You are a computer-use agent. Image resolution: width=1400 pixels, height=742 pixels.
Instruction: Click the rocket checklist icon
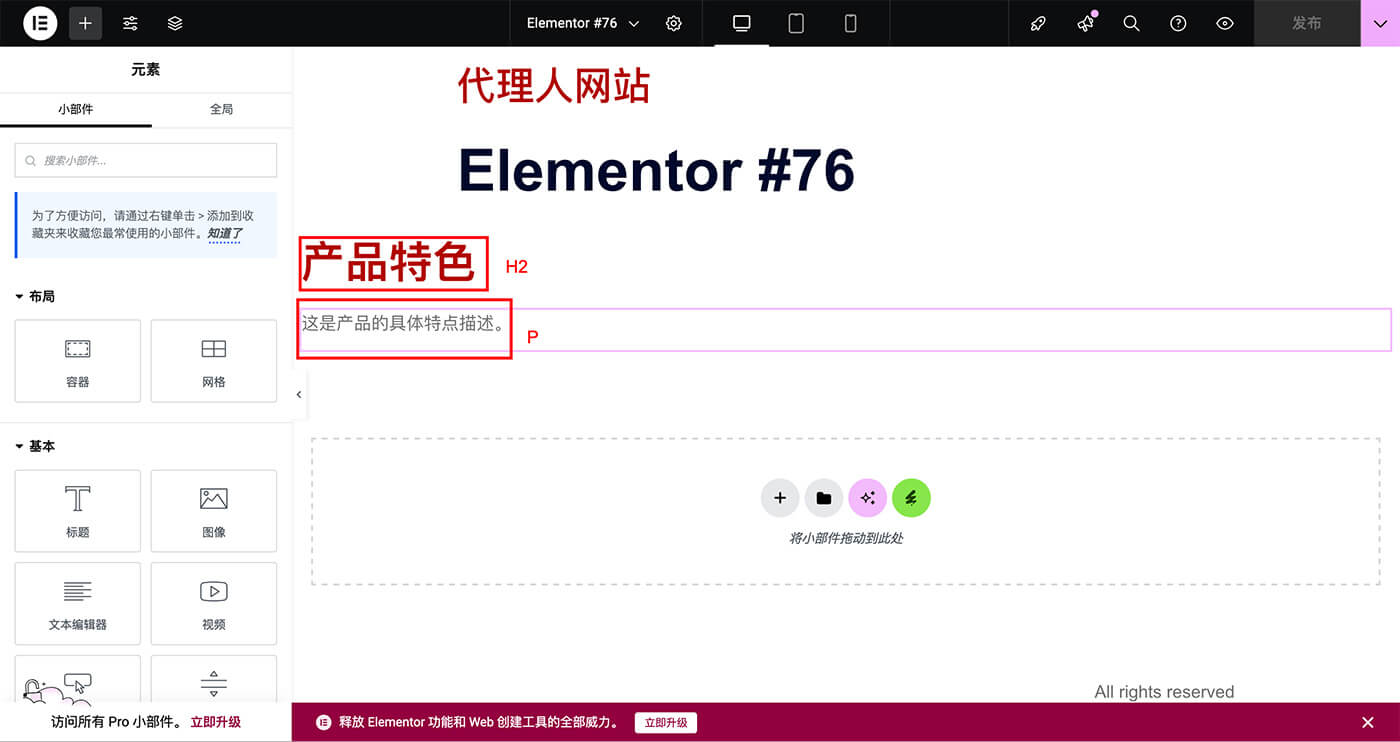click(x=1038, y=23)
